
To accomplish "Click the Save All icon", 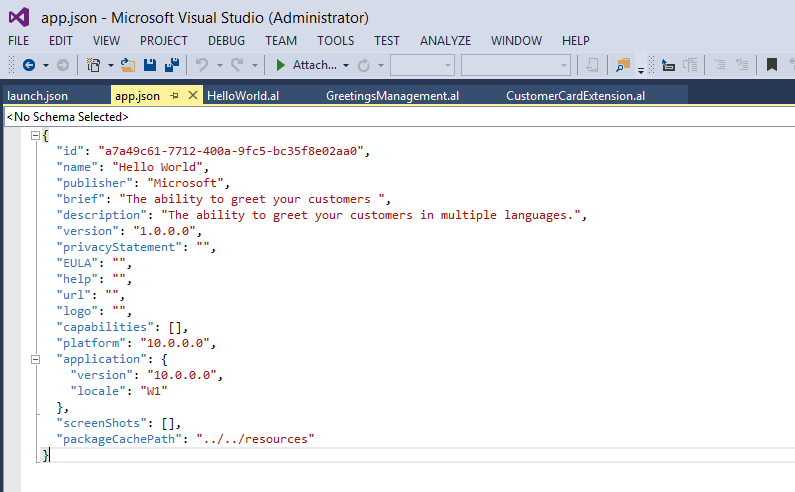I will pos(171,65).
